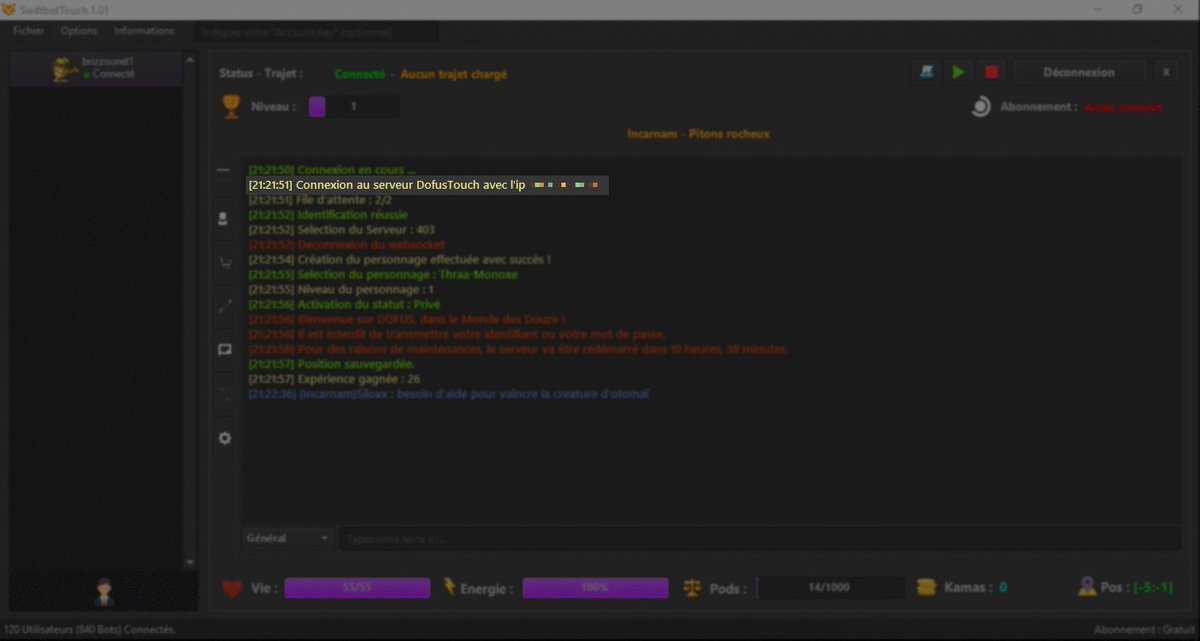Click the map pin icon beside Pos
Image resolution: width=1200 pixels, height=641 pixels.
click(x=1087, y=588)
